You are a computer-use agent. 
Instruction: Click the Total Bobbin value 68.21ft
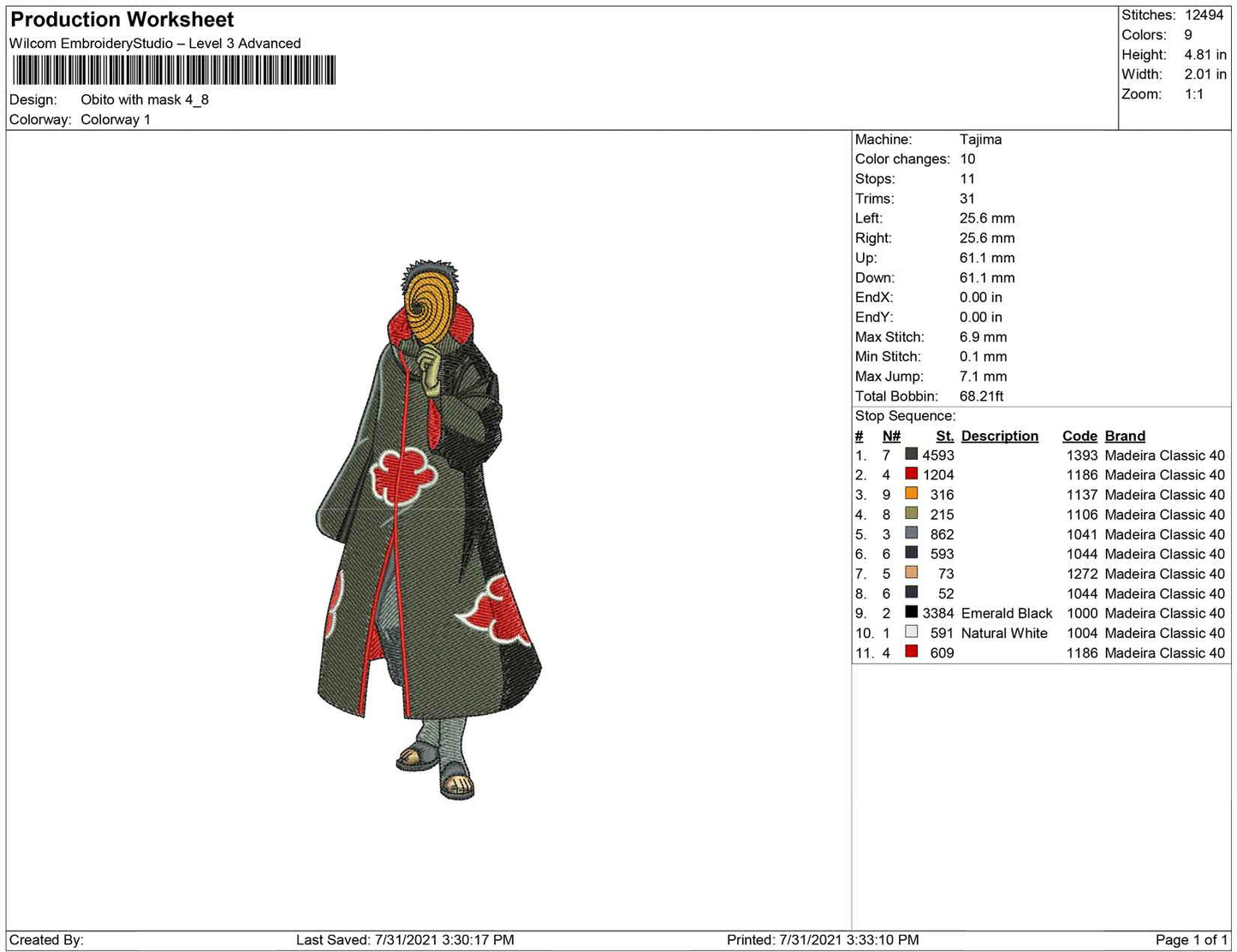coord(981,396)
